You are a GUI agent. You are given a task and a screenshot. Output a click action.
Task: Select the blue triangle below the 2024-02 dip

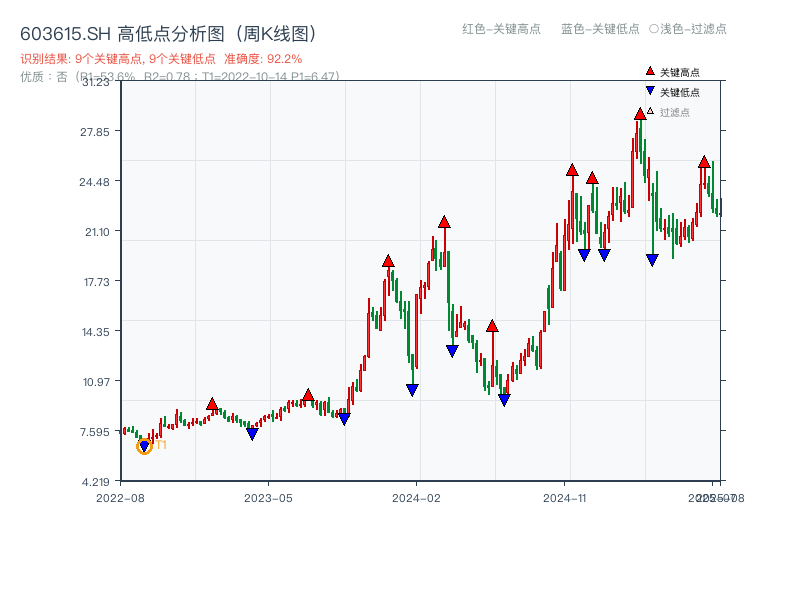(x=412, y=389)
